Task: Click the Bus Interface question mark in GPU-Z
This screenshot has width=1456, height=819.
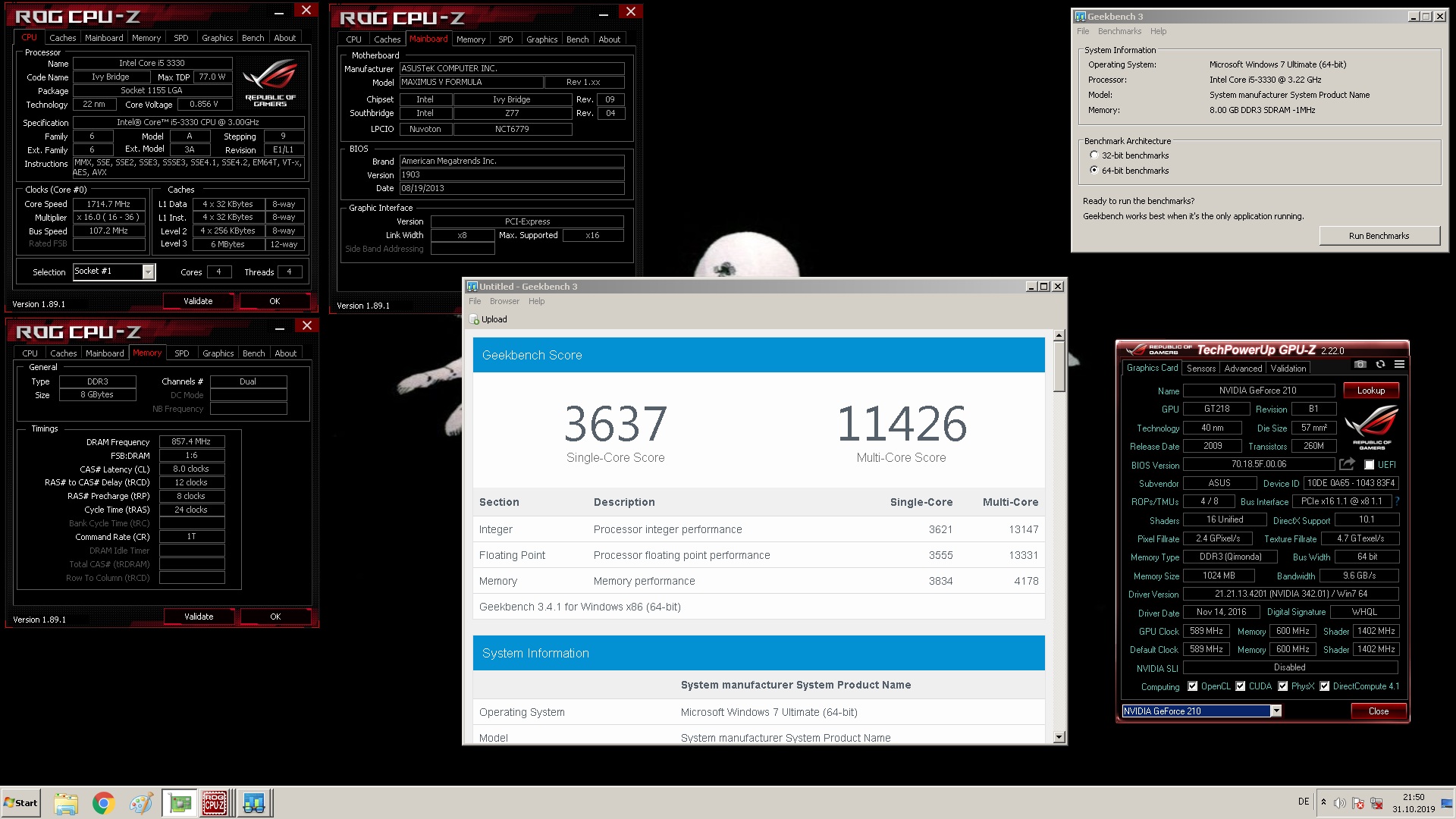Action: (x=1397, y=501)
